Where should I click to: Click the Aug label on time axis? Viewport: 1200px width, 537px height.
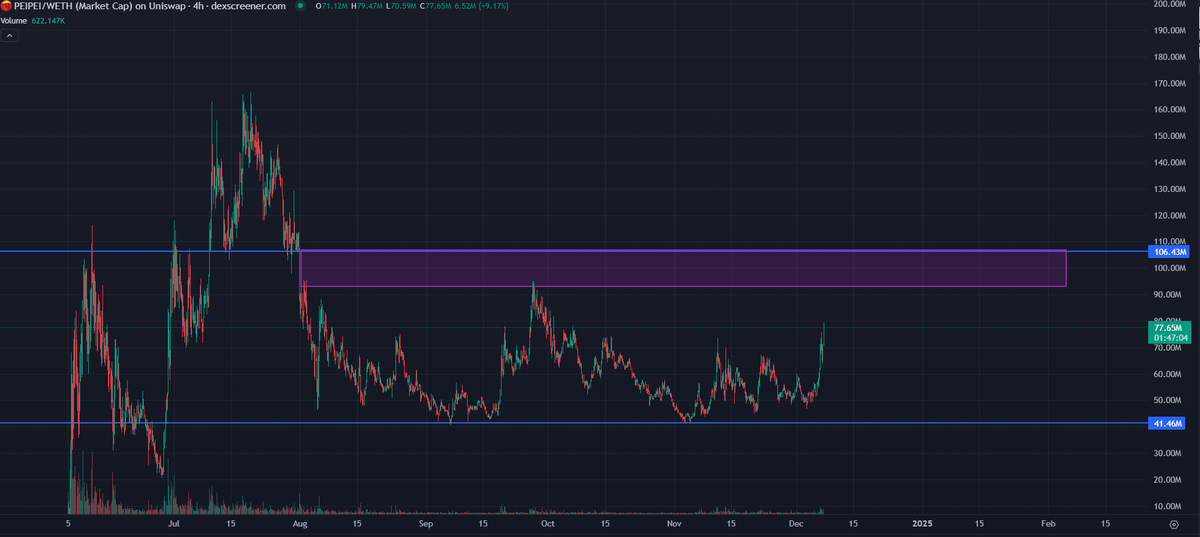coord(300,523)
